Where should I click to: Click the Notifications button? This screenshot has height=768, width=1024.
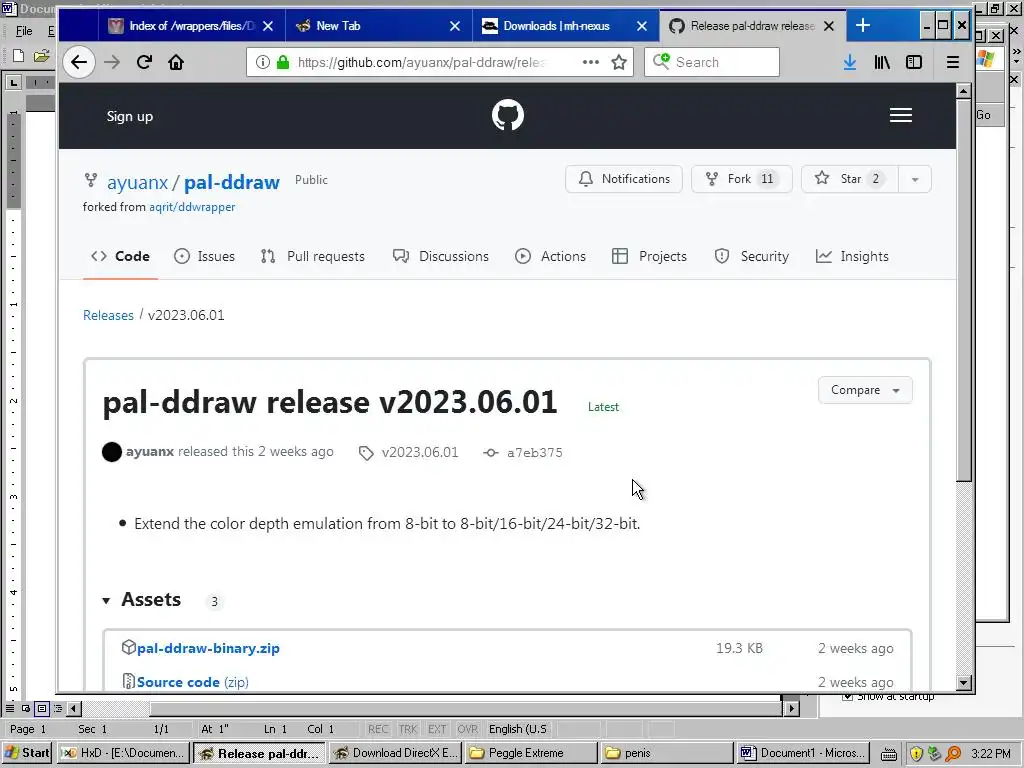624,179
